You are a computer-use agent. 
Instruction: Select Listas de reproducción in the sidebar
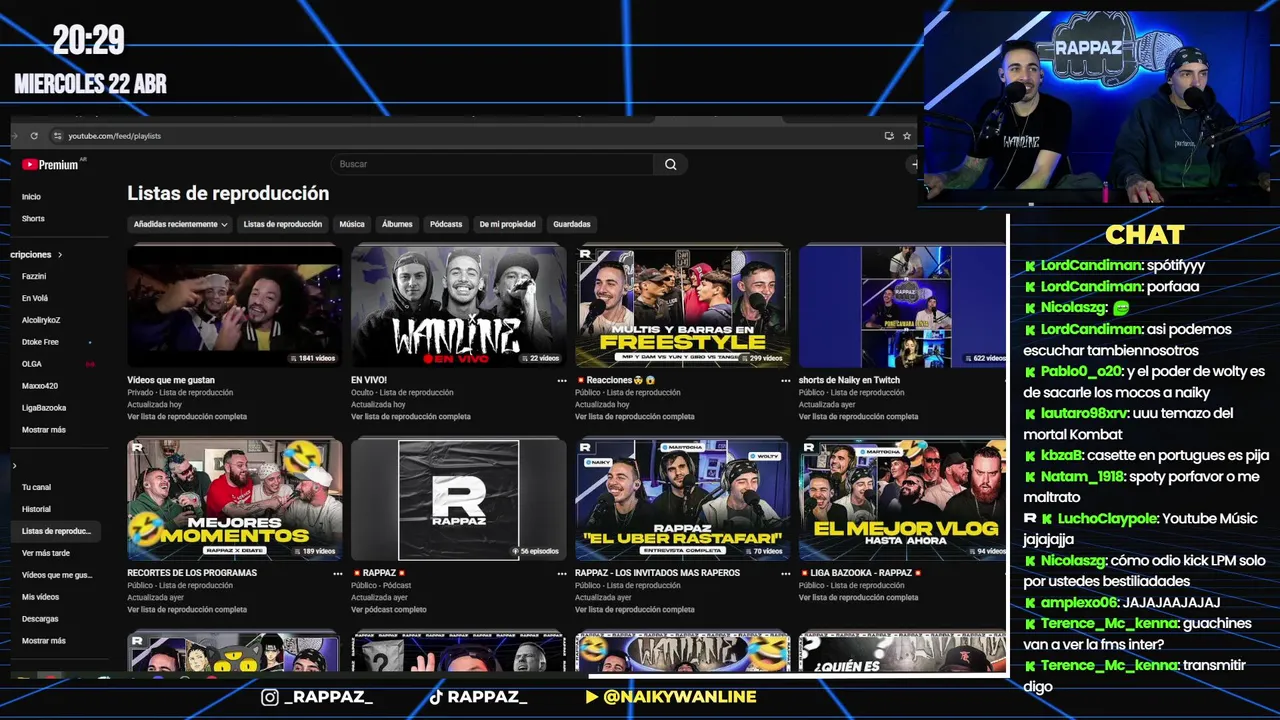(x=56, y=531)
